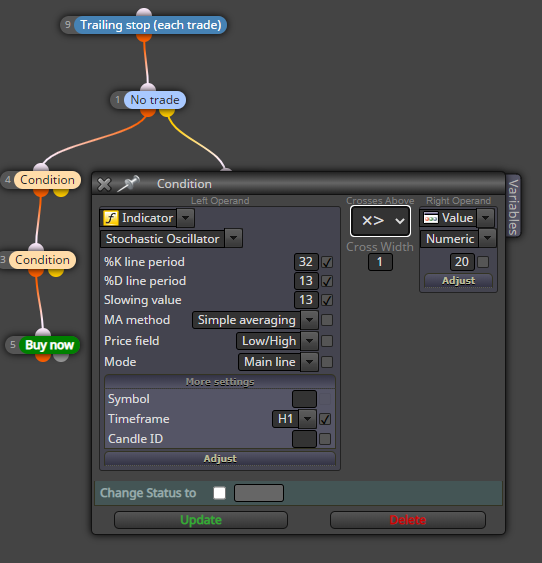Click the gray output connector of Buy now
Viewport: 542px width, 563px height.
click(x=61, y=358)
